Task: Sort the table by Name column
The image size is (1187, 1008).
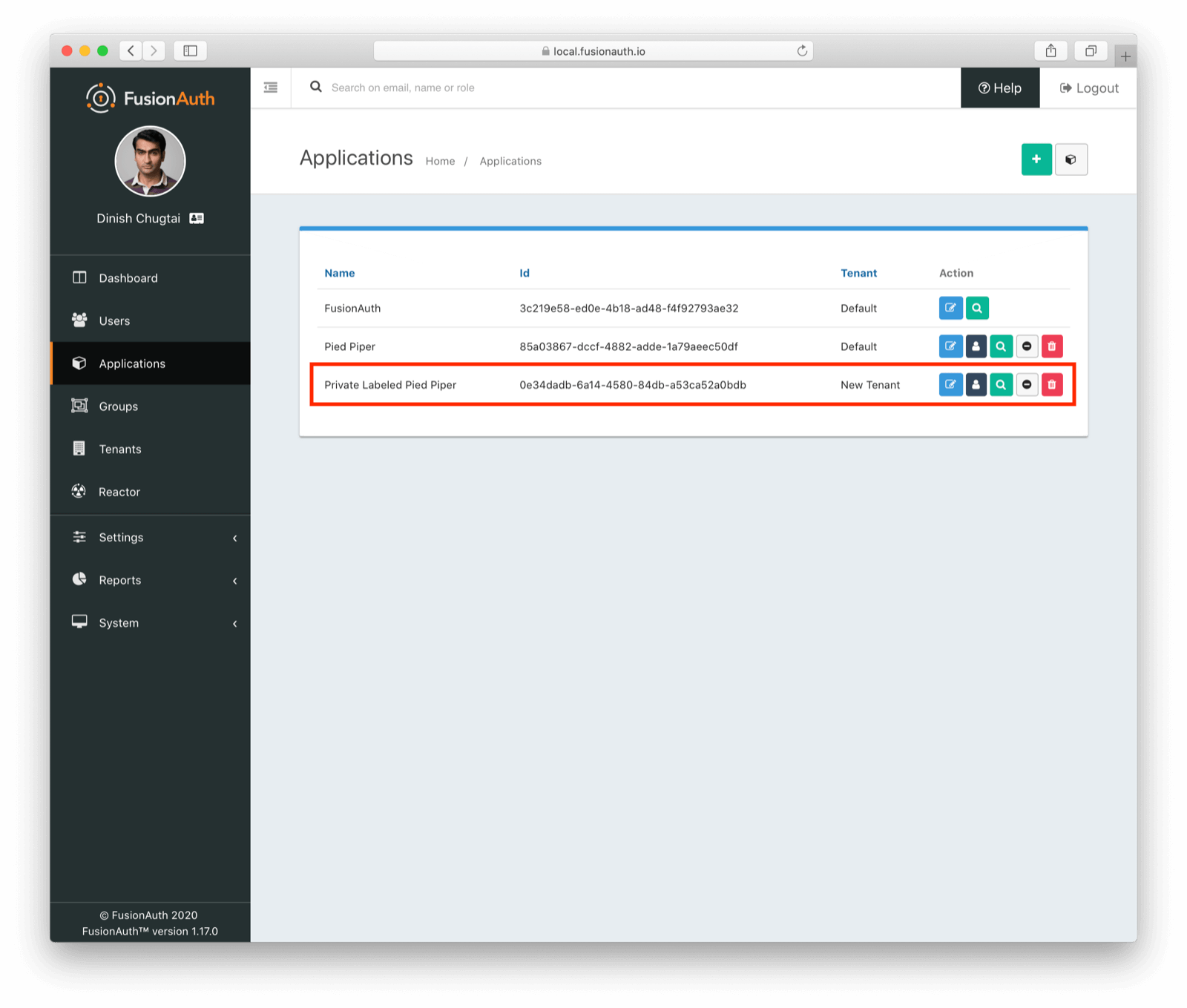Action: click(340, 273)
